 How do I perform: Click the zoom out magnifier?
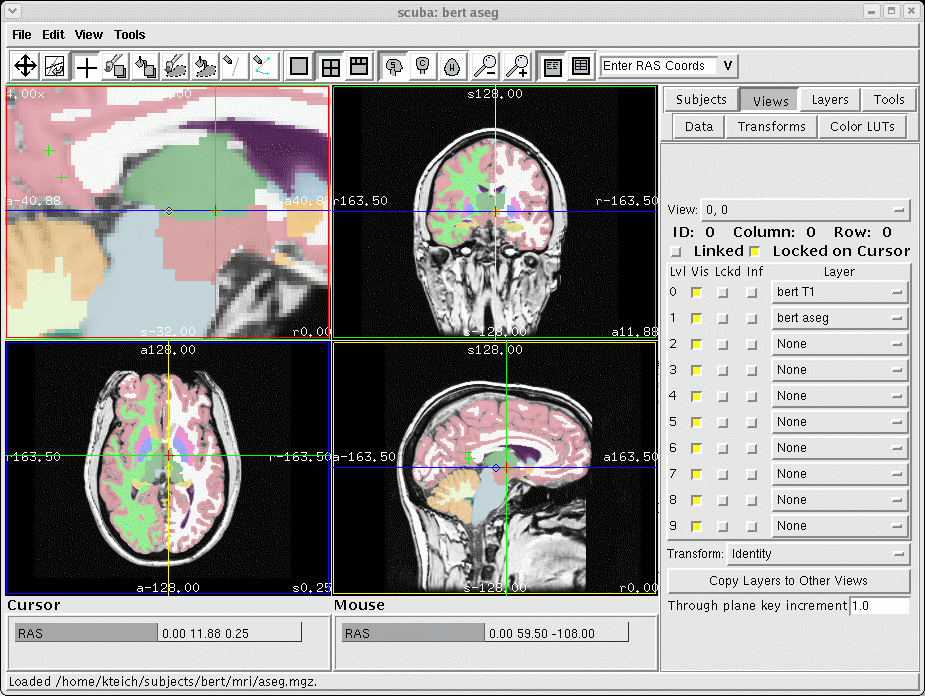[x=485, y=67]
